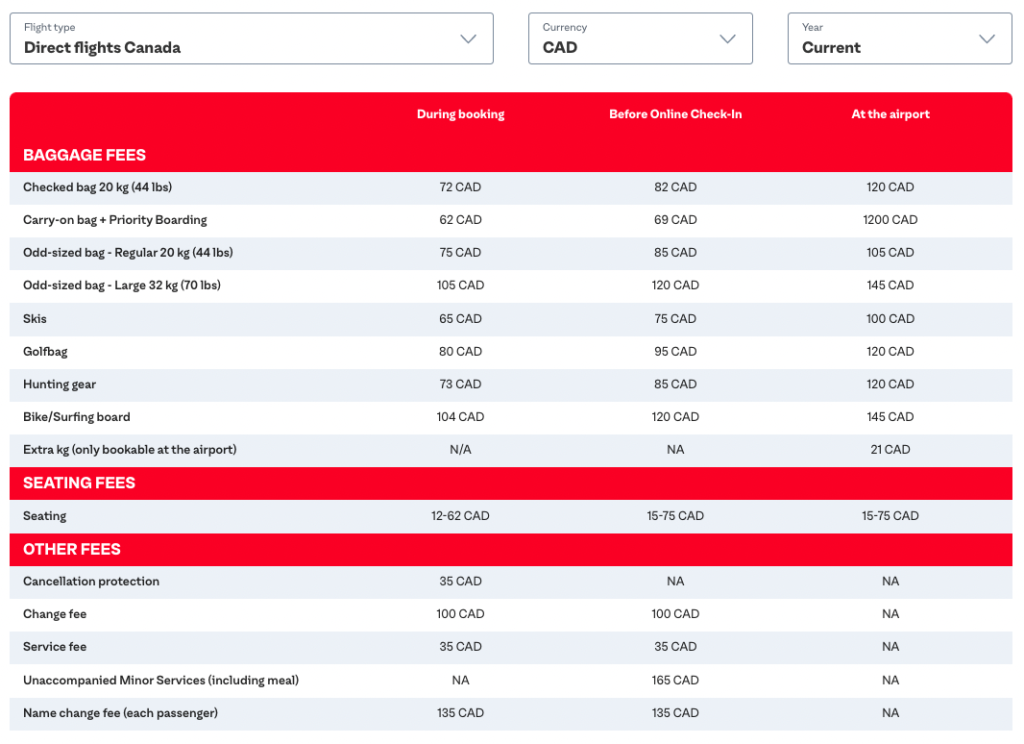Click the BAGGAGE FEES section header
This screenshot has height=744, width=1024.
pos(86,155)
